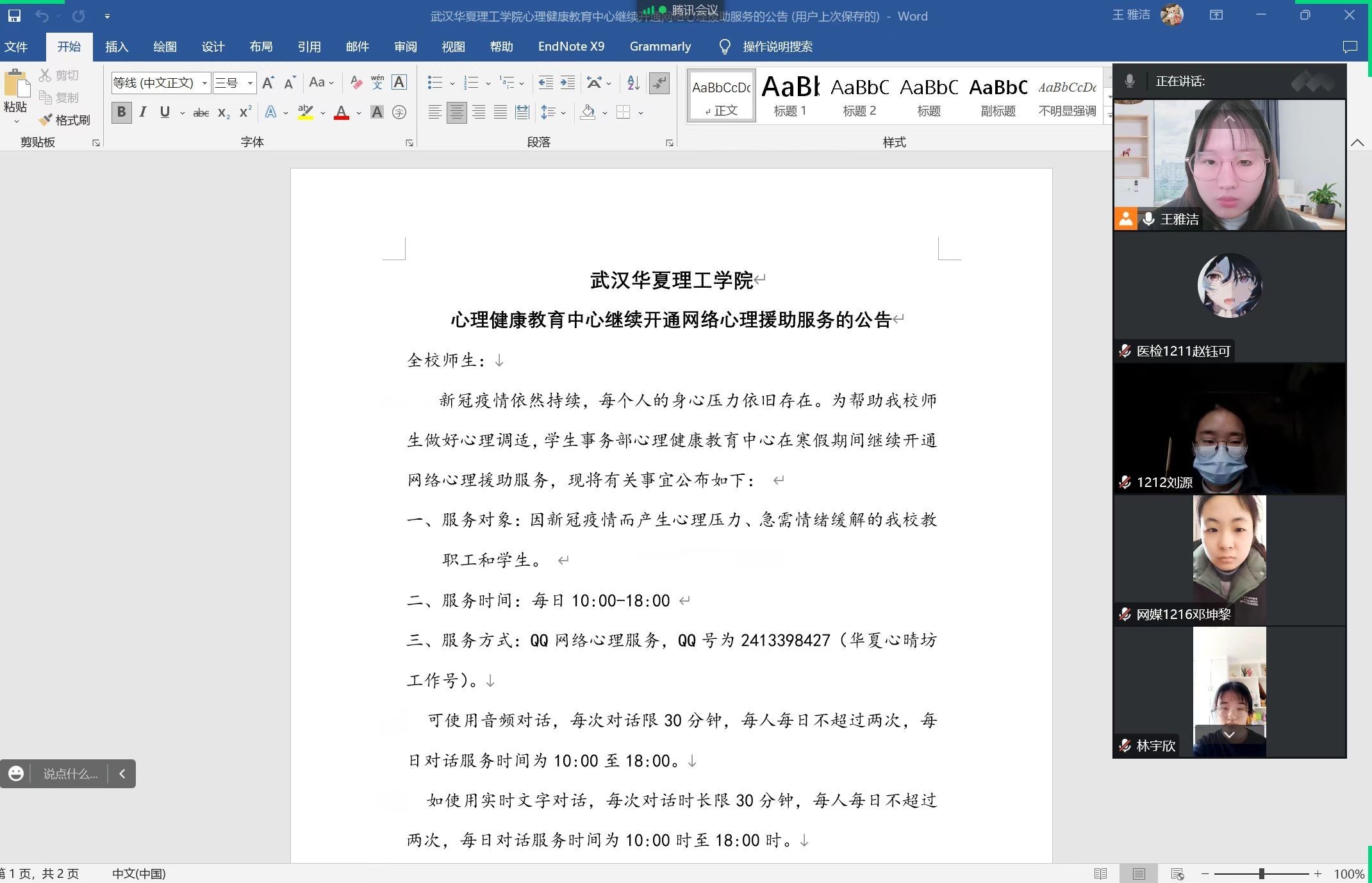Open comments pane speech bubble icon
The image size is (1372, 883).
1350,47
